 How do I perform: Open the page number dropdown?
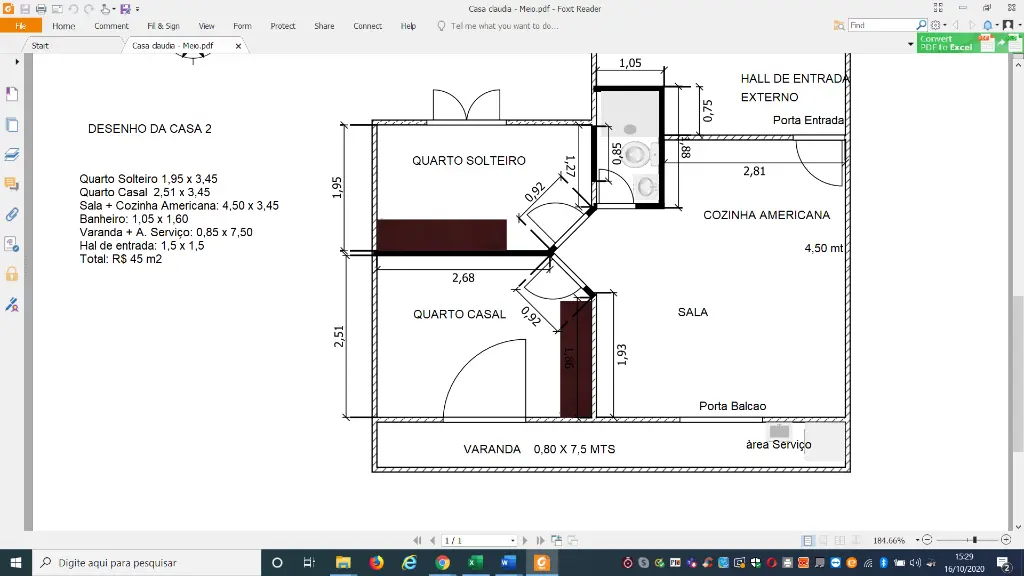(x=513, y=541)
